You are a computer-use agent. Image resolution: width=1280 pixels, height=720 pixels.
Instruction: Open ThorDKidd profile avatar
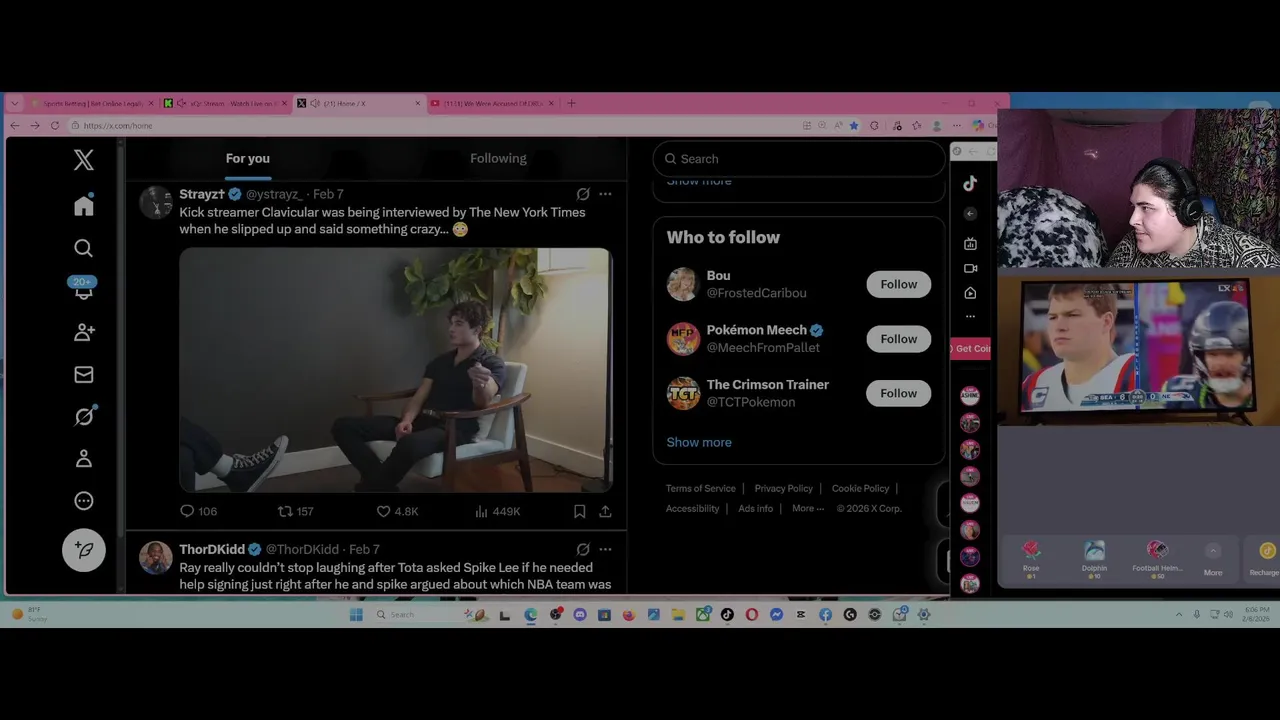[155, 557]
